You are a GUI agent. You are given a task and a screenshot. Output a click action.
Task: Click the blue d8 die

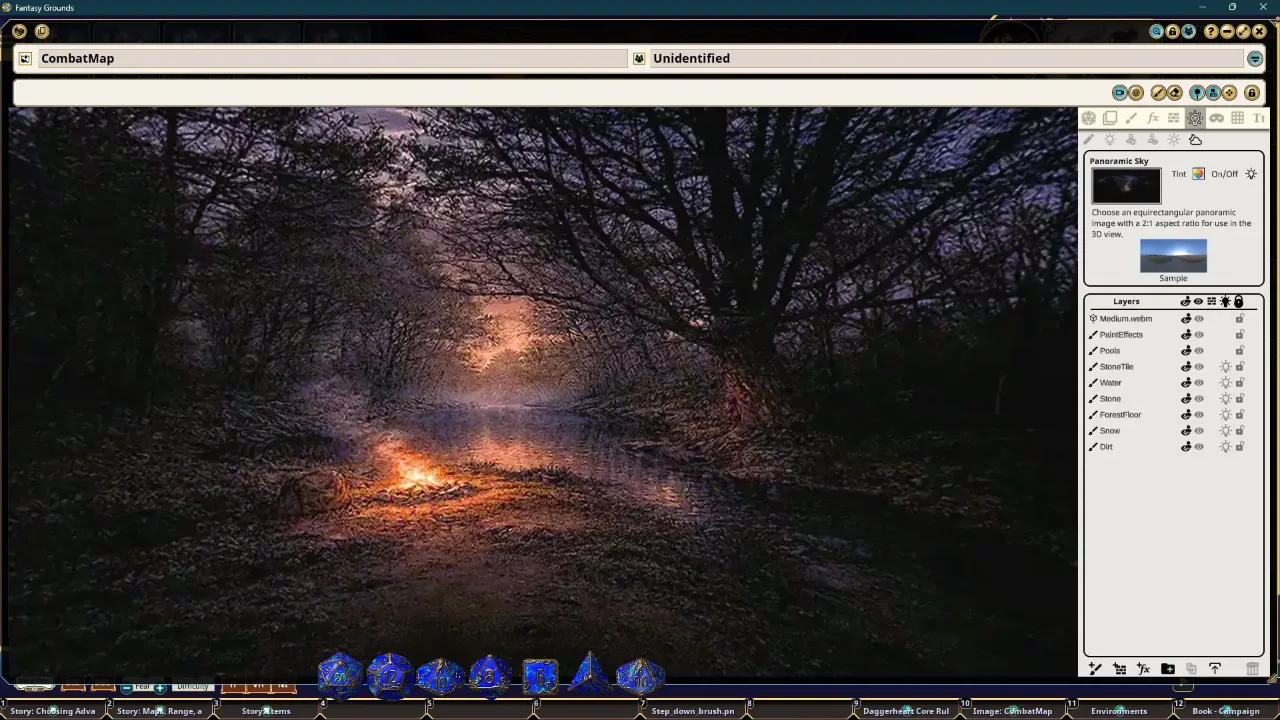coord(490,675)
